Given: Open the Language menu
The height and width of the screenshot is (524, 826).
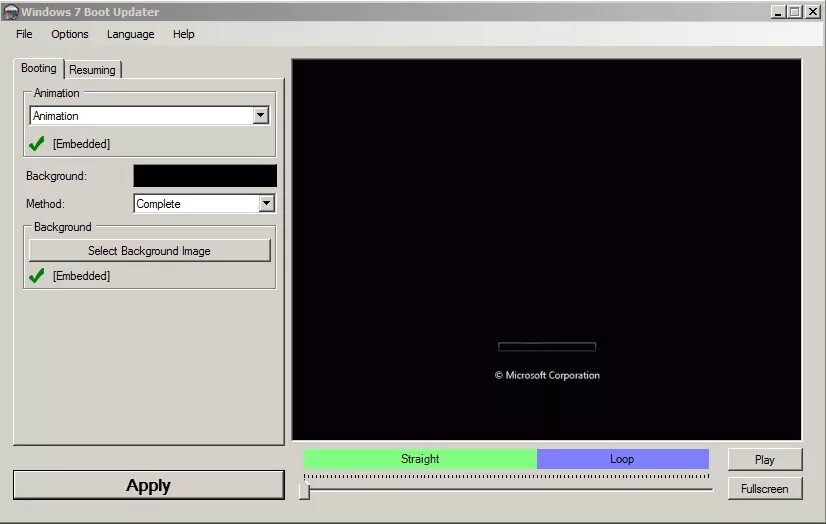Looking at the screenshot, I should (130, 34).
